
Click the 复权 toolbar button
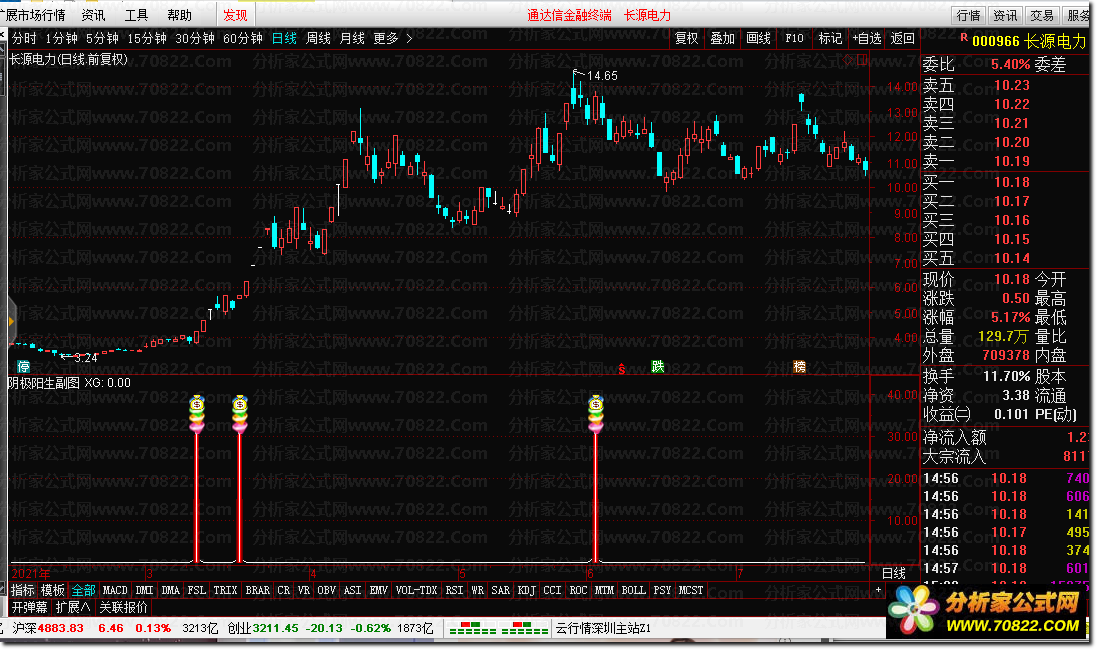[x=686, y=39]
